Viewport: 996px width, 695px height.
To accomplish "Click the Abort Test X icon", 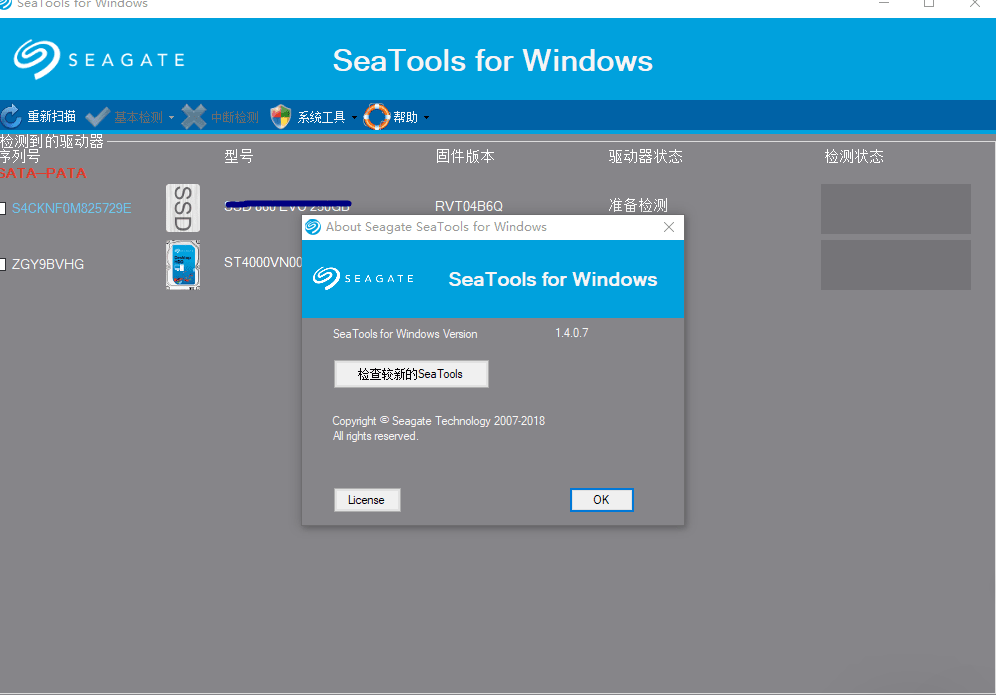I will coord(193,116).
